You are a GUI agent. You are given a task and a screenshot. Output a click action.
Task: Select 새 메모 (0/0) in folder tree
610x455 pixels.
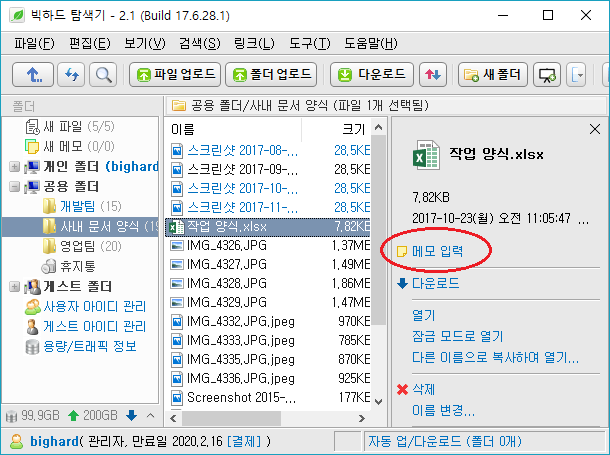(x=70, y=146)
